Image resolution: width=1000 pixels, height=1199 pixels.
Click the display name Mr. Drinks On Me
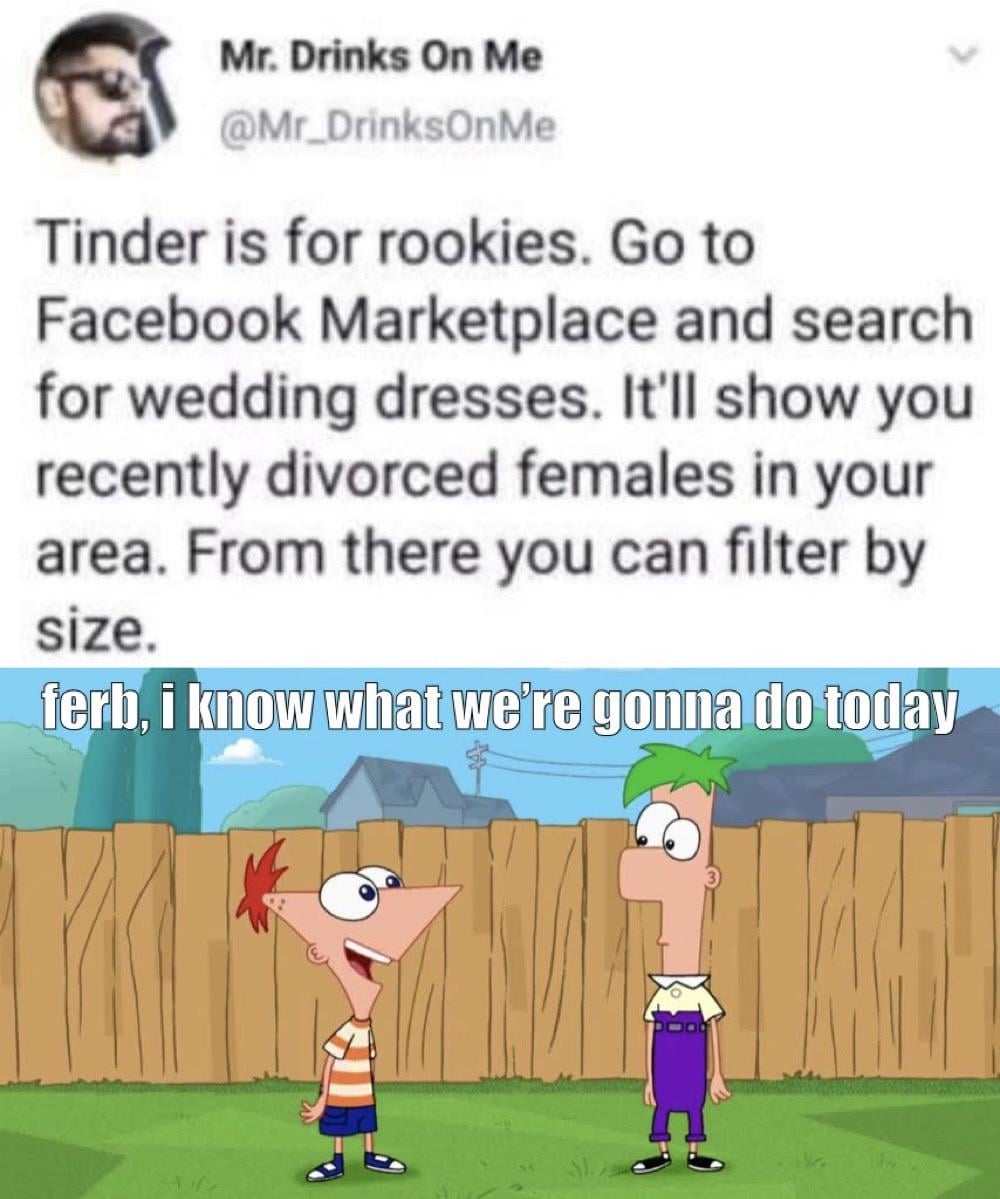[x=381, y=57]
